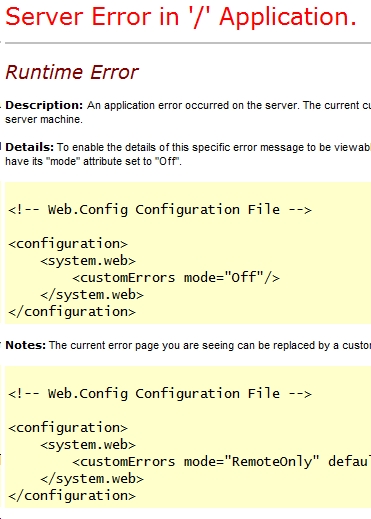Click the opening <configuration> tag in first code block
Viewport: 371px width, 519px height.
(68, 244)
